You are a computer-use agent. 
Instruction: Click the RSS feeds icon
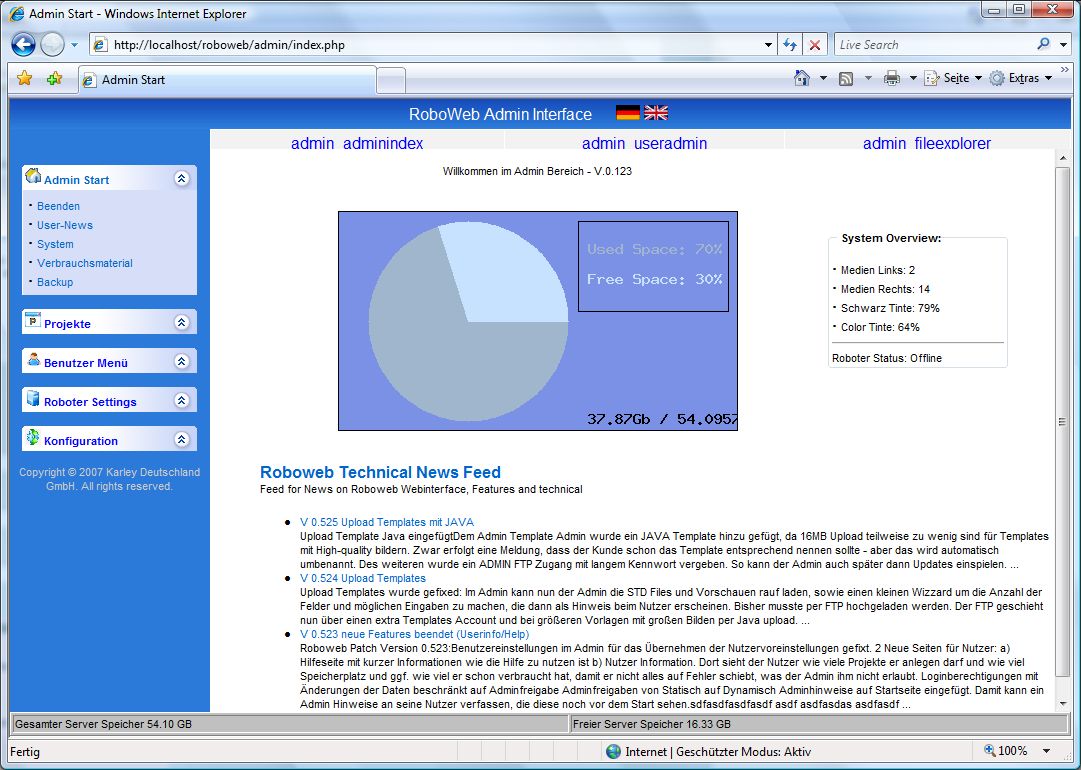pos(846,79)
